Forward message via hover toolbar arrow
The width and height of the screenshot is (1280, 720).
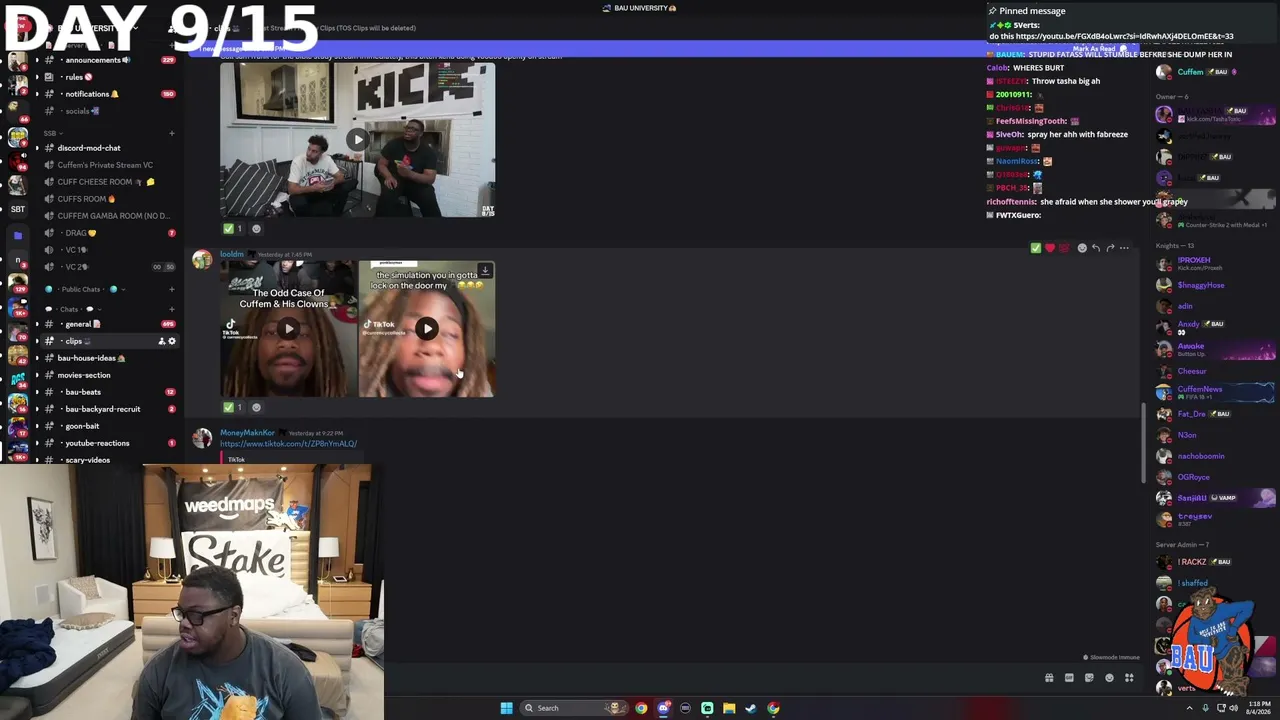click(x=1110, y=248)
